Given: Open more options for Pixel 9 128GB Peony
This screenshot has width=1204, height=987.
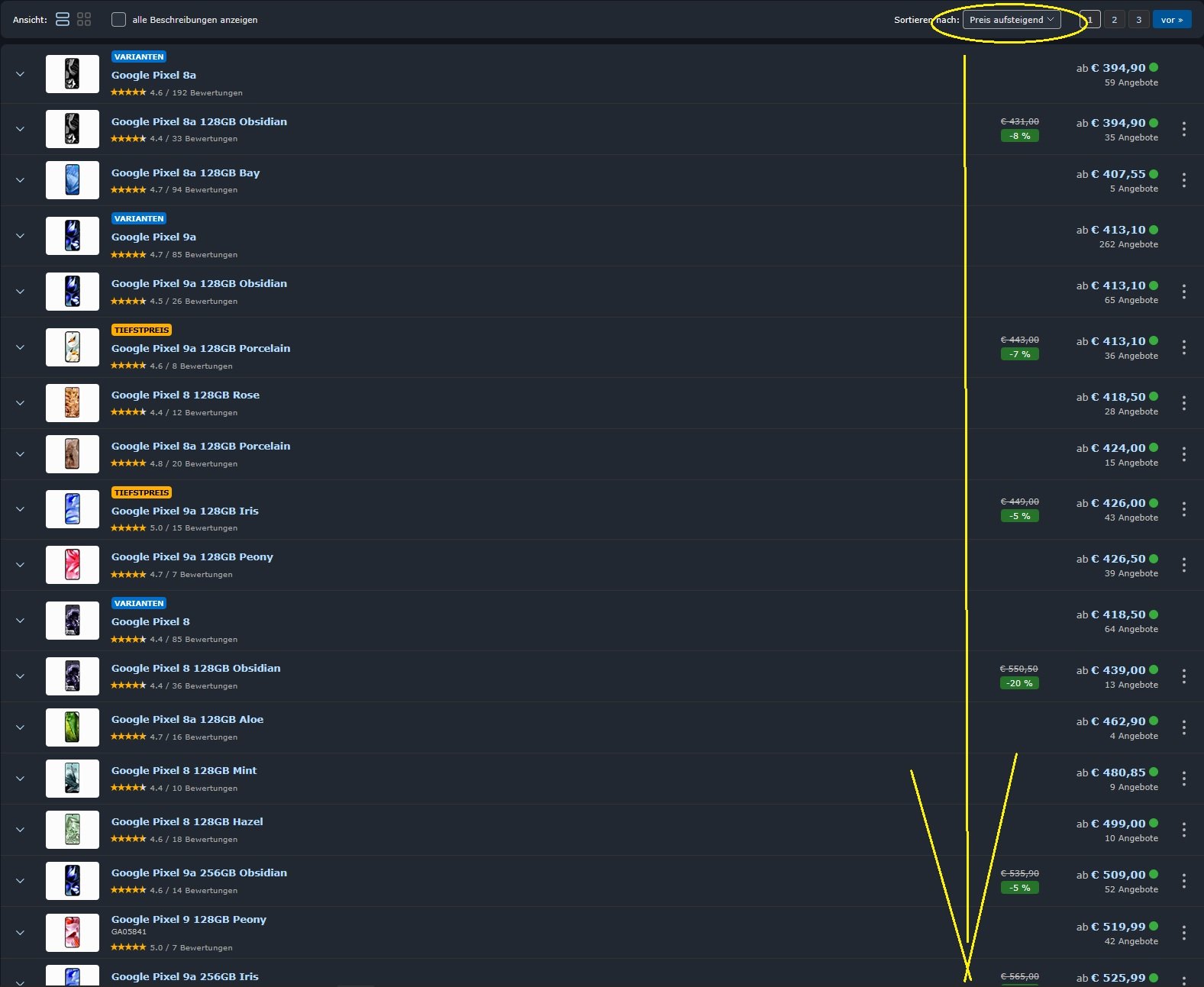Looking at the screenshot, I should (x=1184, y=933).
